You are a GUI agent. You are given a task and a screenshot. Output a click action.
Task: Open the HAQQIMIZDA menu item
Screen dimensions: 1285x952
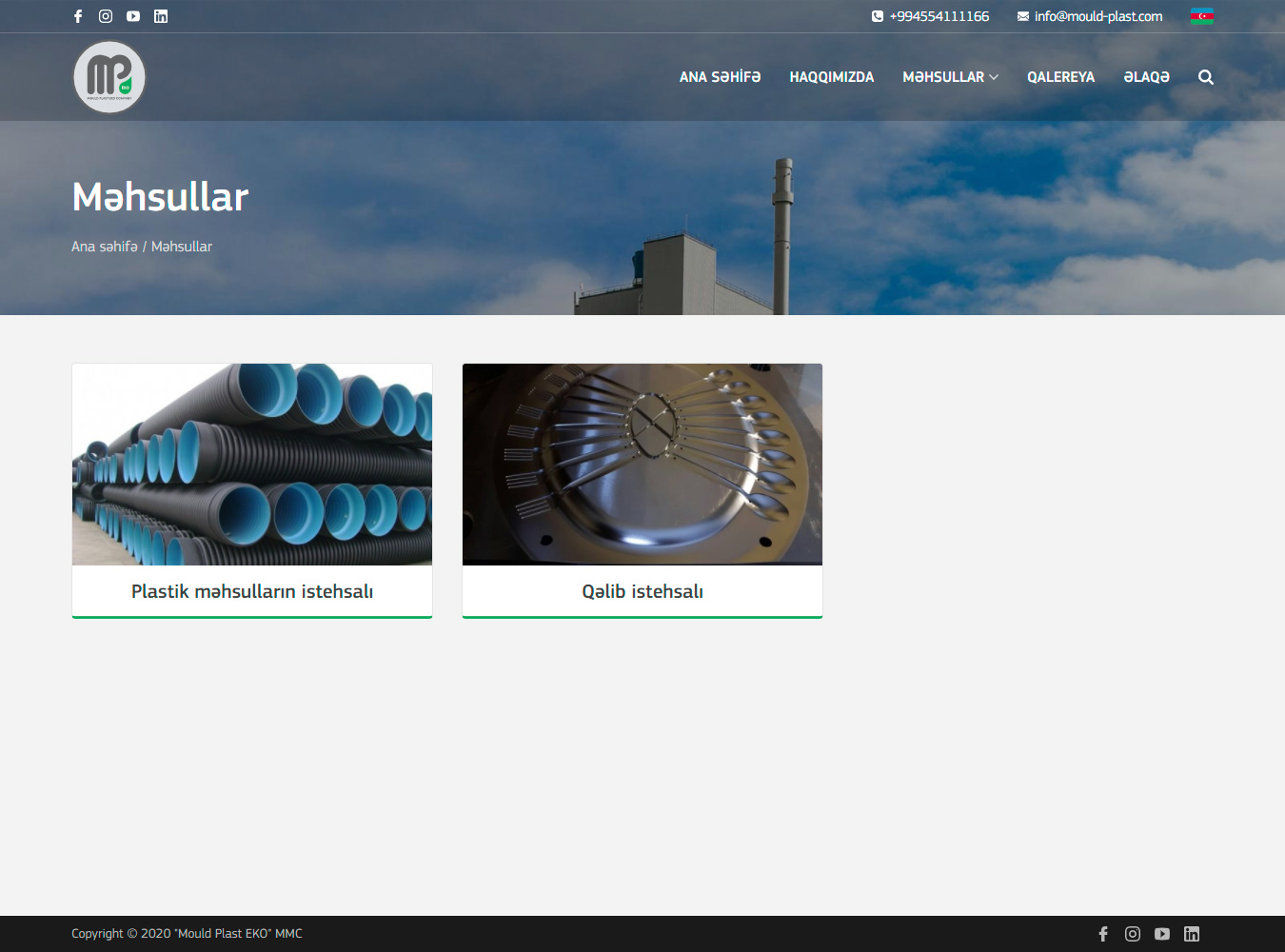pyautogui.click(x=831, y=77)
